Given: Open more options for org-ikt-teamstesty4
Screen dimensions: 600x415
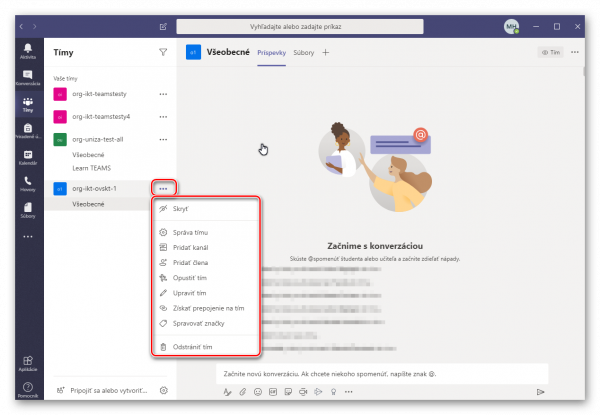Looking at the screenshot, I should 163,117.
